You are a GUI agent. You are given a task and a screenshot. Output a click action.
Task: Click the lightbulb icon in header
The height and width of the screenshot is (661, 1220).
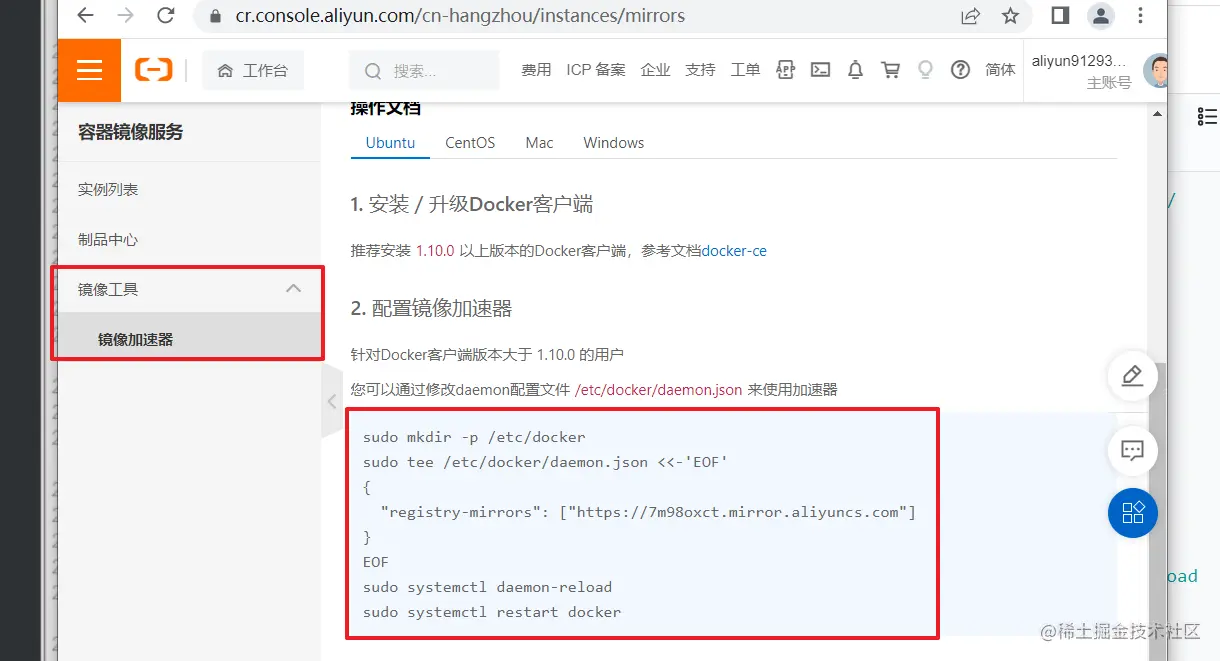(x=925, y=70)
